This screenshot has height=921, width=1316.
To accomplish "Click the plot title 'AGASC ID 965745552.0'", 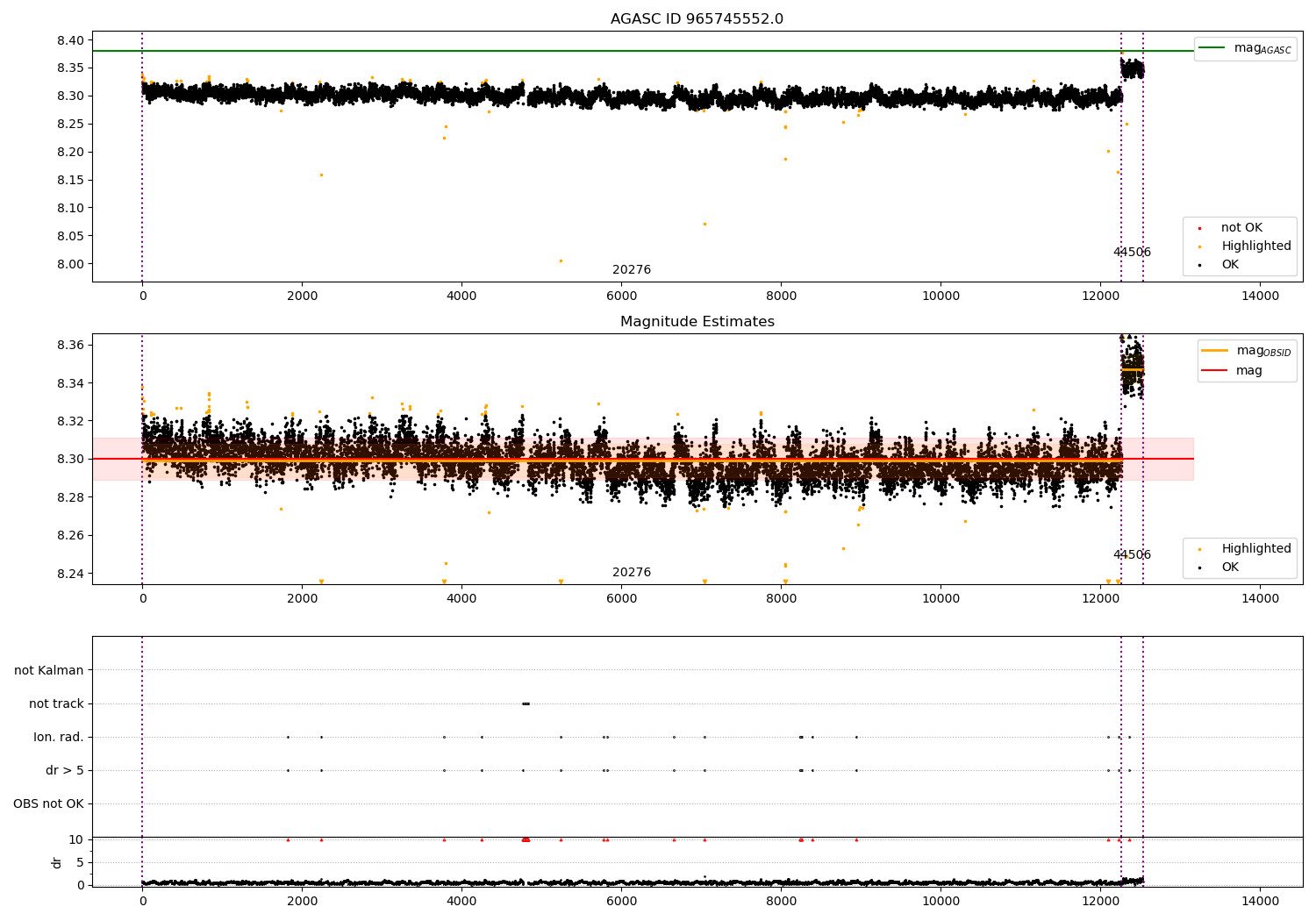I will click(697, 19).
